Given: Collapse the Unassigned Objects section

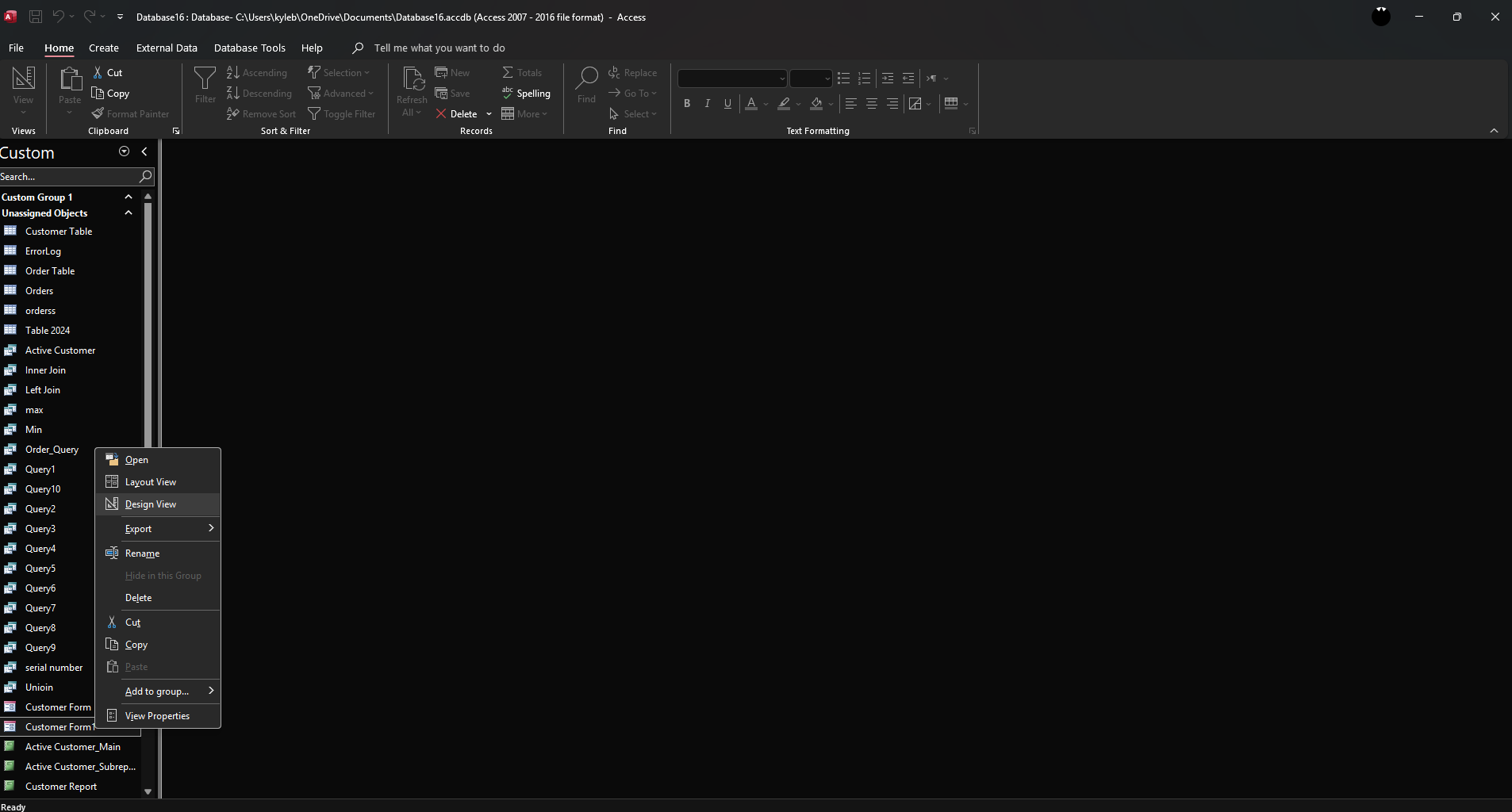Looking at the screenshot, I should pyautogui.click(x=129, y=213).
